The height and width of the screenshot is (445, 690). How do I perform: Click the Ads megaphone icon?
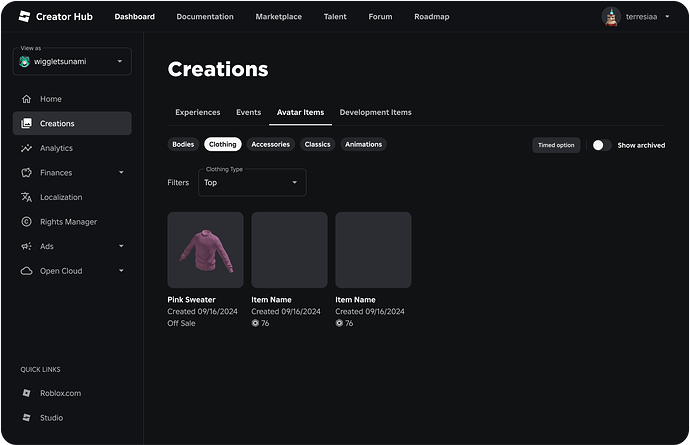coord(26,246)
